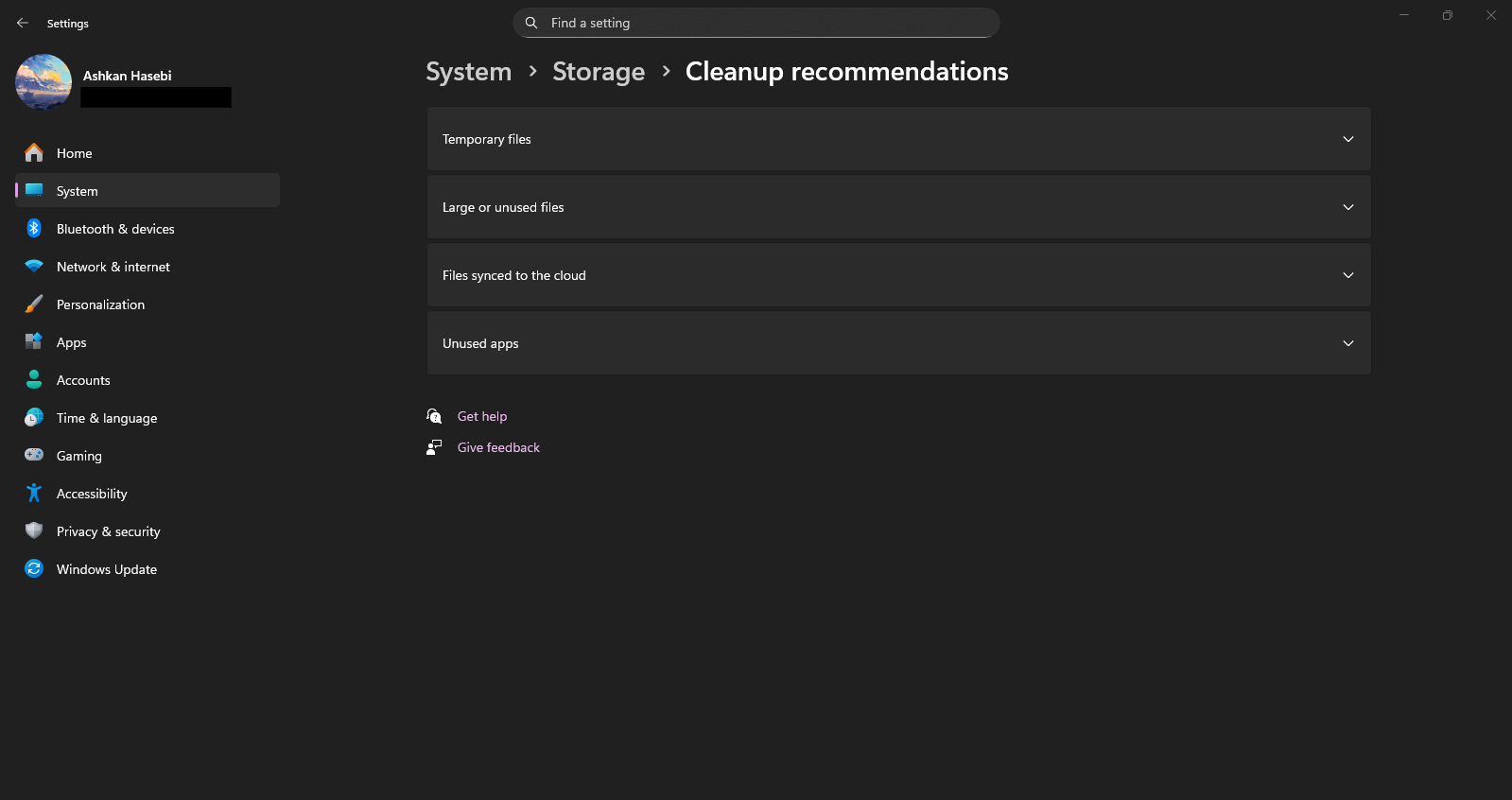
Task: Open the Apps settings category
Action: click(x=72, y=342)
